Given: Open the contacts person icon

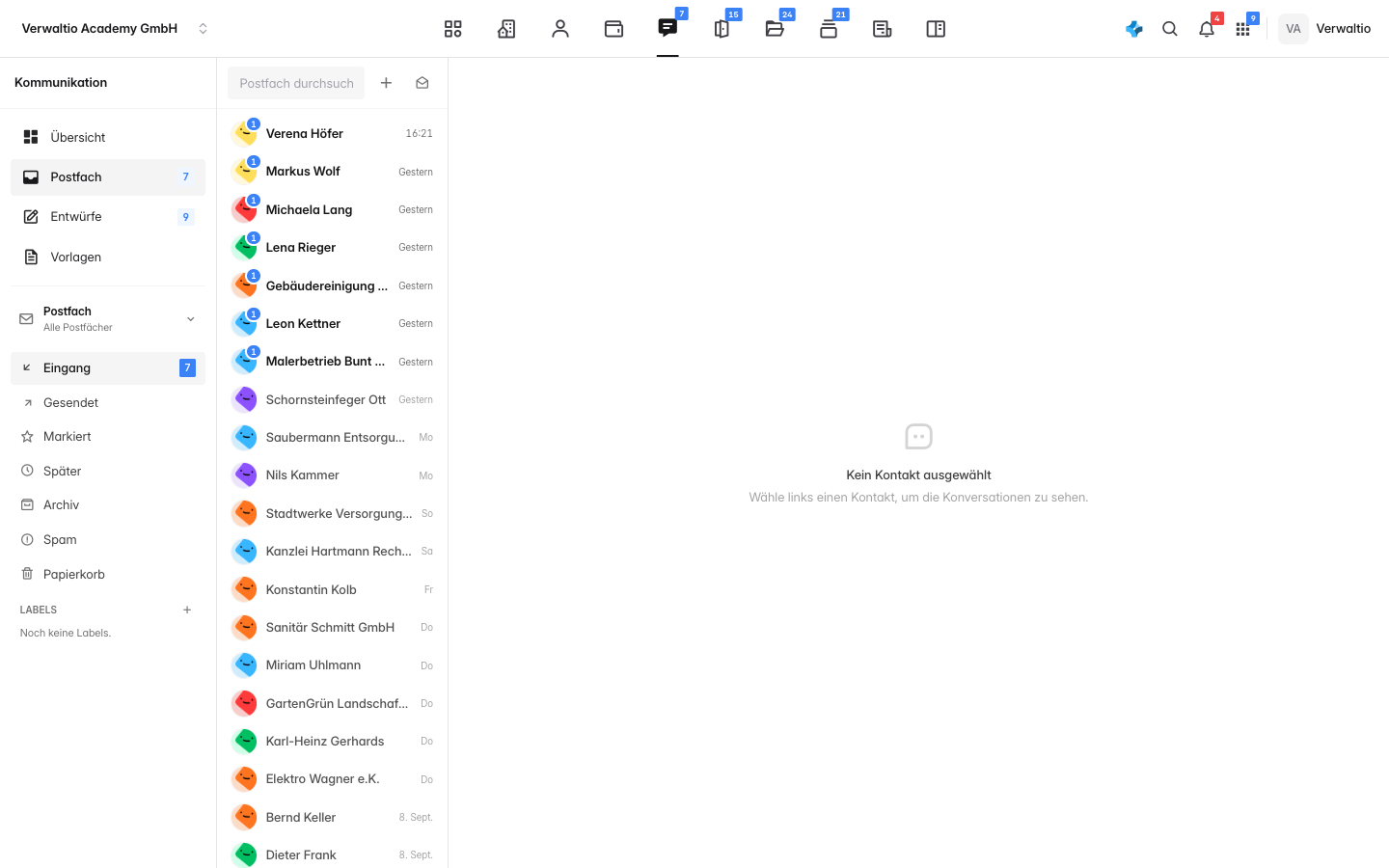Looking at the screenshot, I should point(560,29).
